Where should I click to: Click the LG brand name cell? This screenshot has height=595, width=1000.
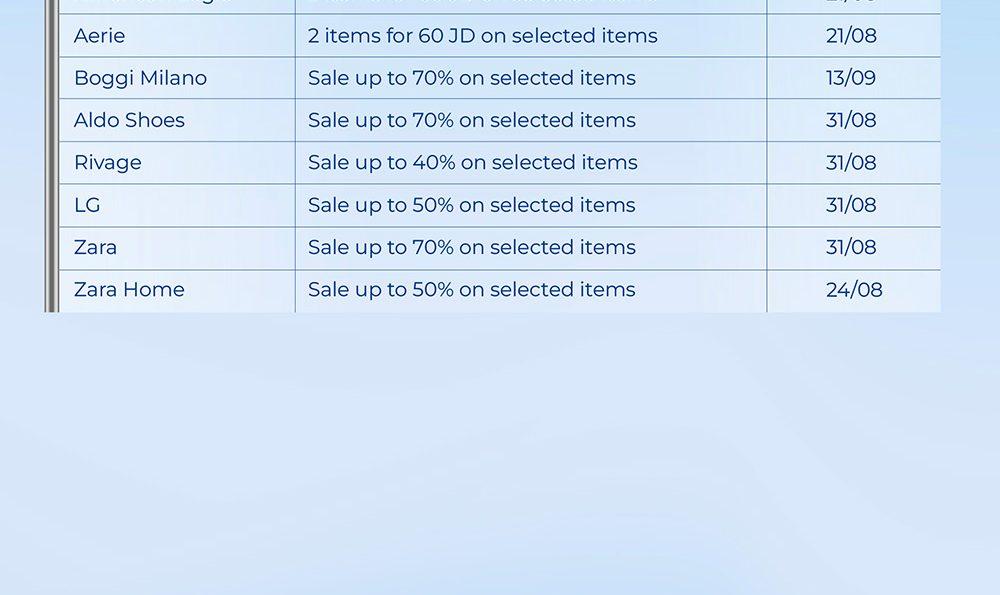tap(88, 205)
